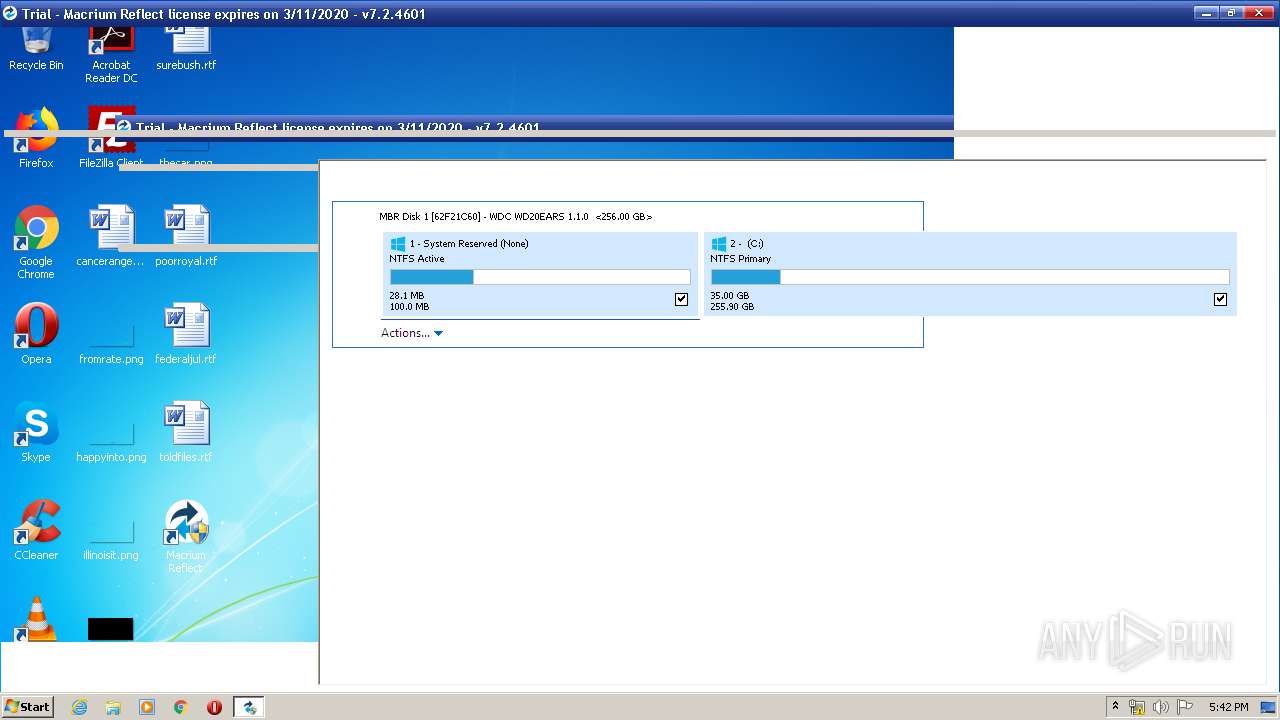Open Windows Media Player taskbar icon

(147, 707)
